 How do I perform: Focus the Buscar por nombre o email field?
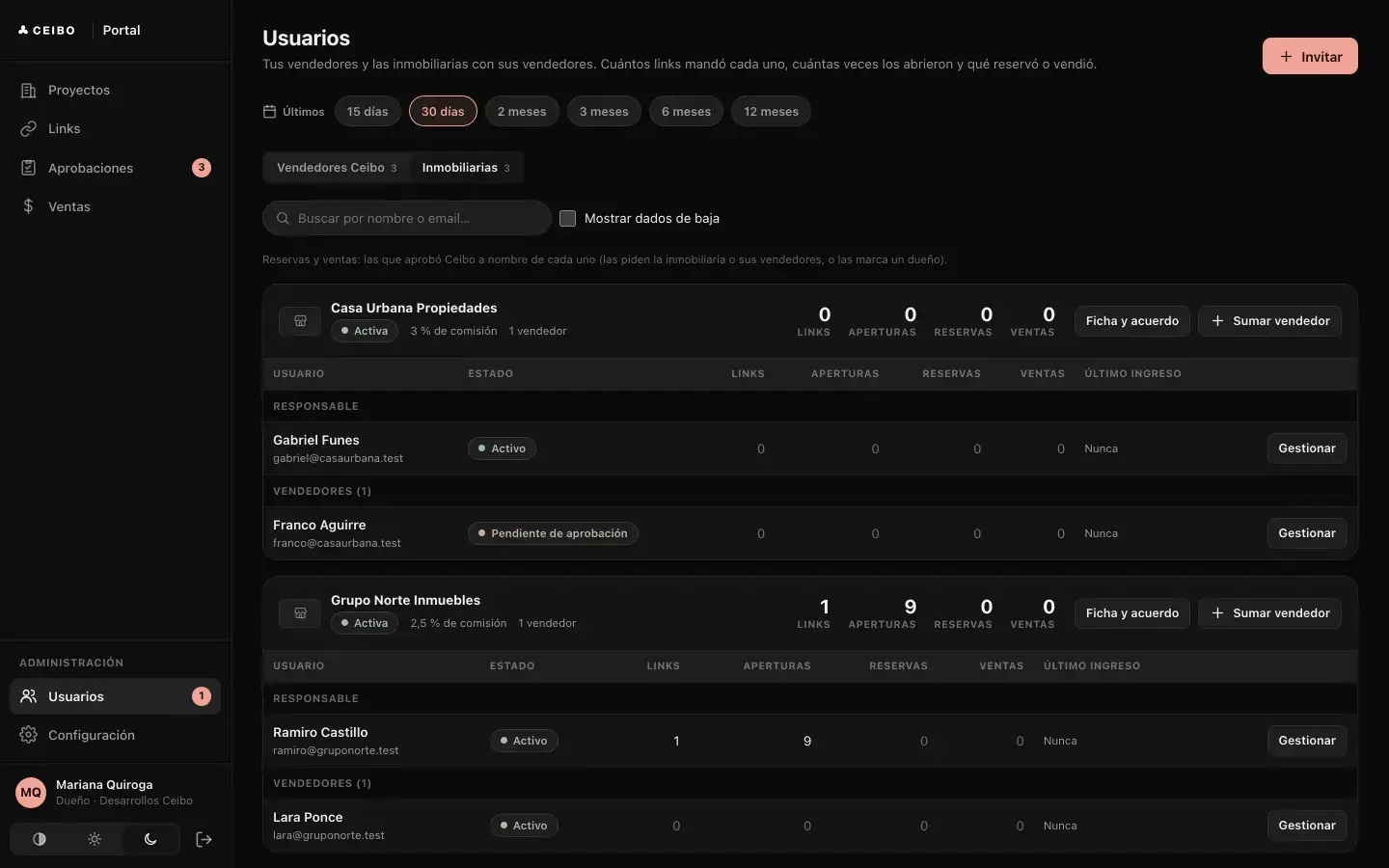(x=407, y=218)
